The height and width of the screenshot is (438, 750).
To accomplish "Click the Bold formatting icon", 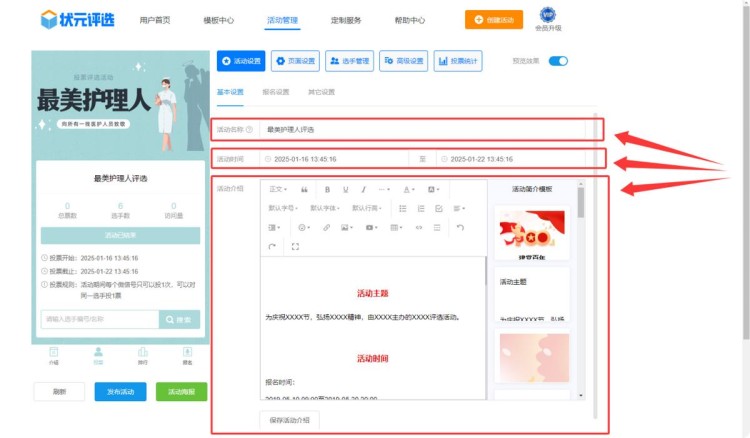I will 327,189.
